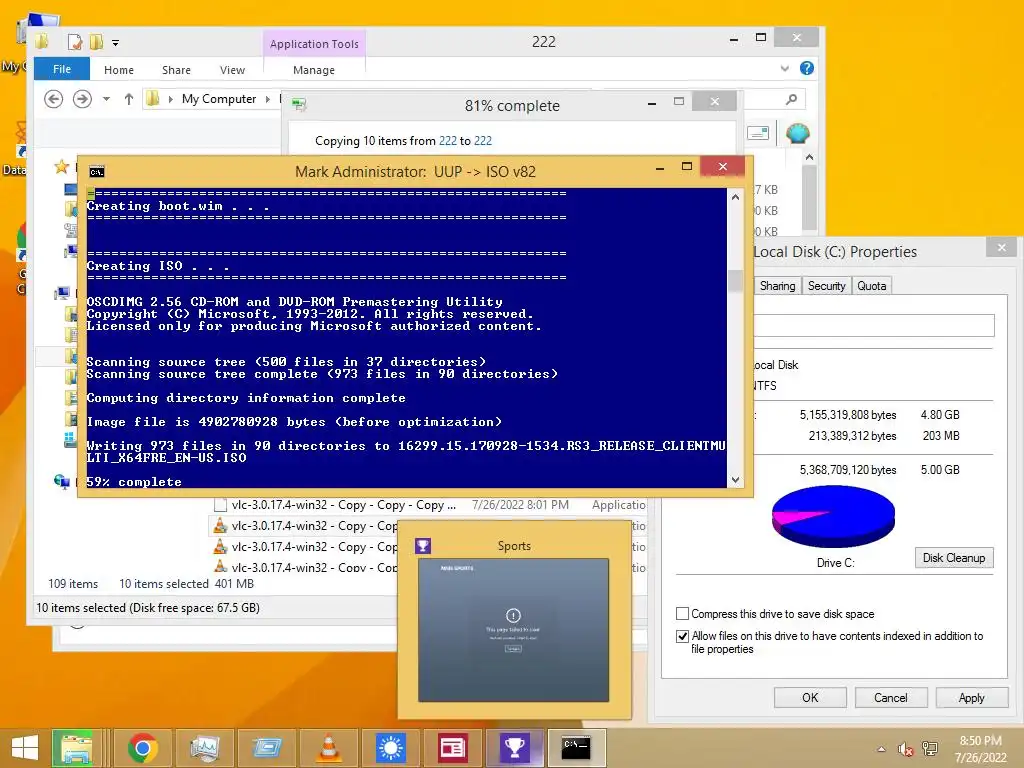Open the News app from the taskbar
This screenshot has height=768, width=1024.
coord(453,748)
